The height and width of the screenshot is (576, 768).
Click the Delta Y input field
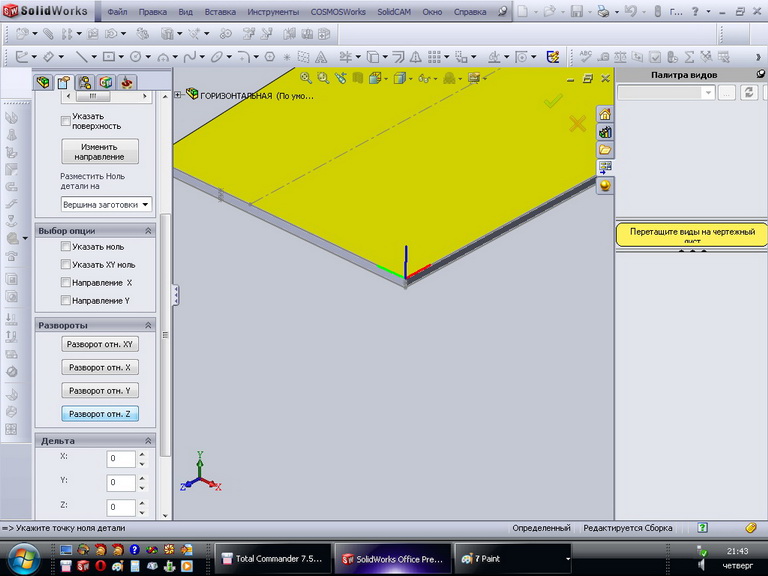pyautogui.click(x=120, y=482)
